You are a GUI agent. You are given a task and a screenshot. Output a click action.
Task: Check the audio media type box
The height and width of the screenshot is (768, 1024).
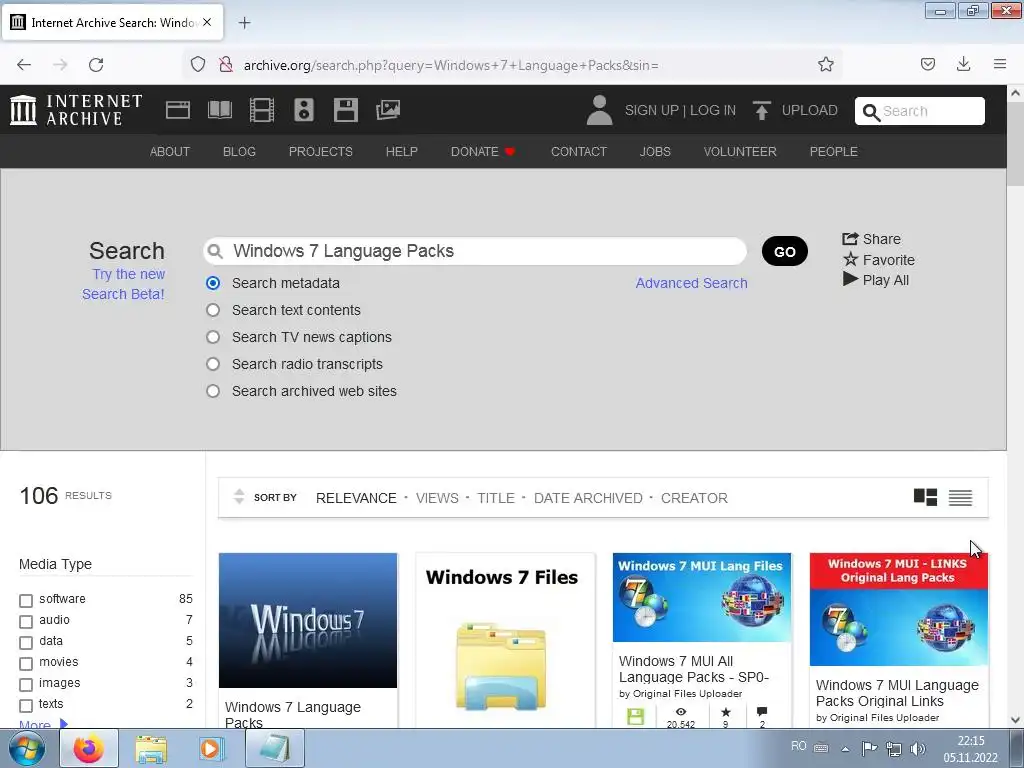pos(26,621)
